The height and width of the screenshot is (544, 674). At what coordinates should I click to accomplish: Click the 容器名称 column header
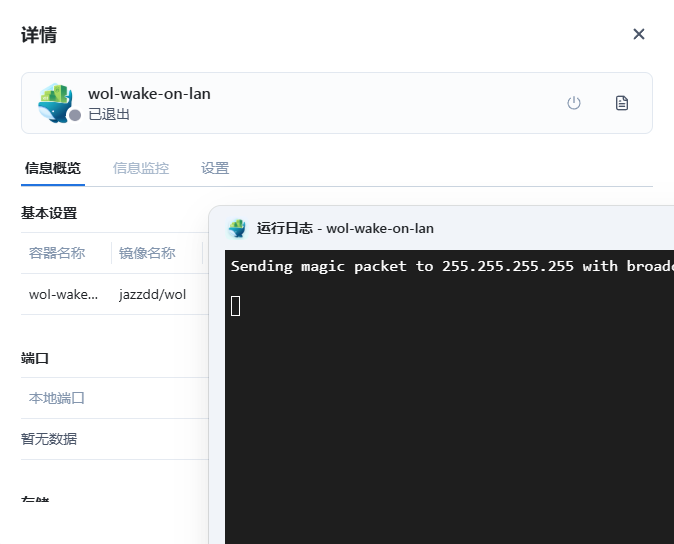57,253
